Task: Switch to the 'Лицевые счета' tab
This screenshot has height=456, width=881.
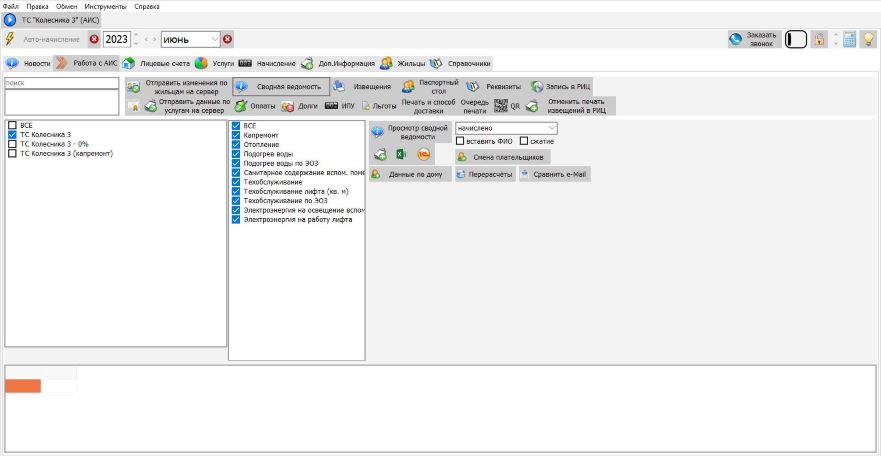Action: [156, 63]
